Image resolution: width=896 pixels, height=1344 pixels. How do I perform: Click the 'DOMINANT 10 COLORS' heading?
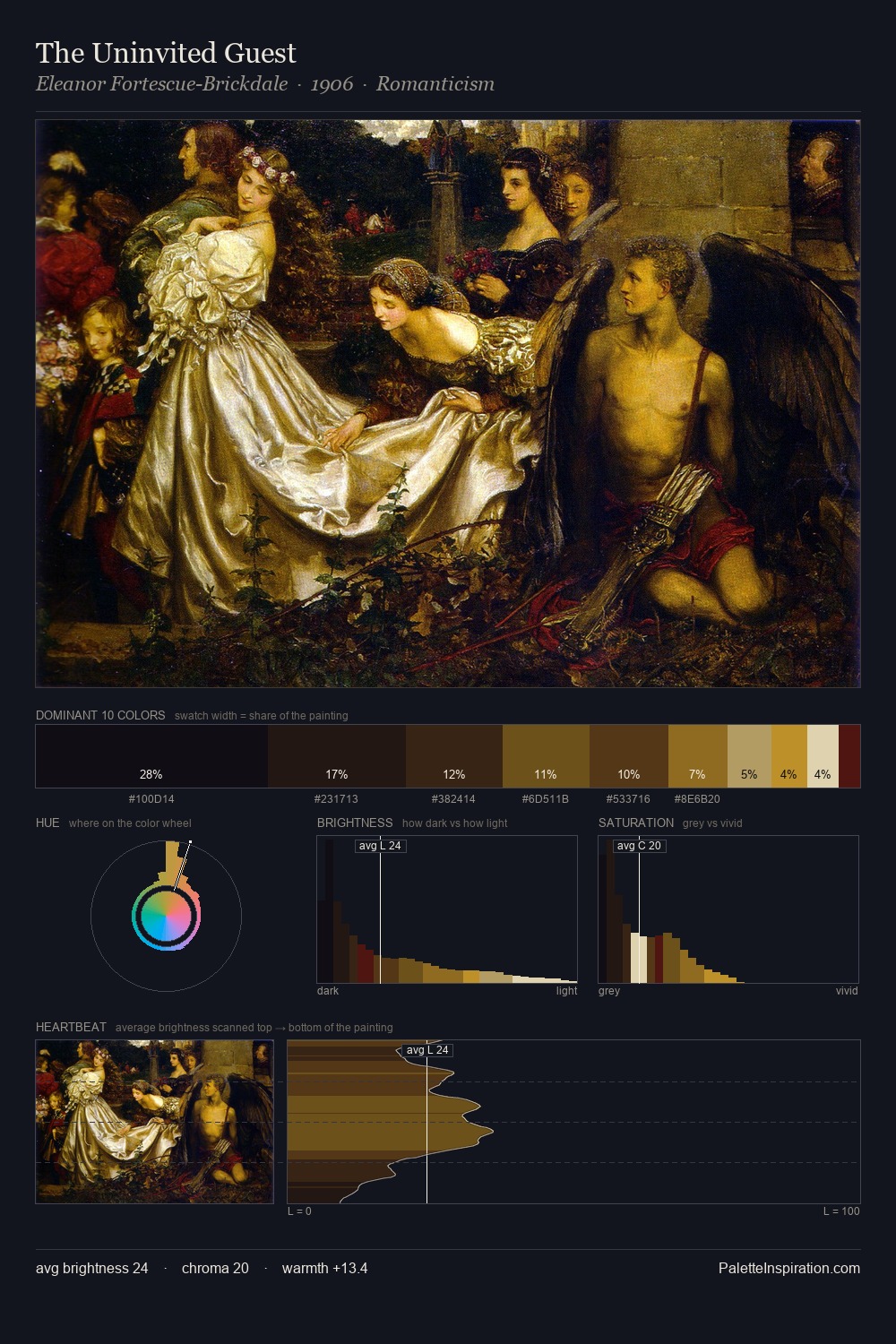tap(100, 715)
